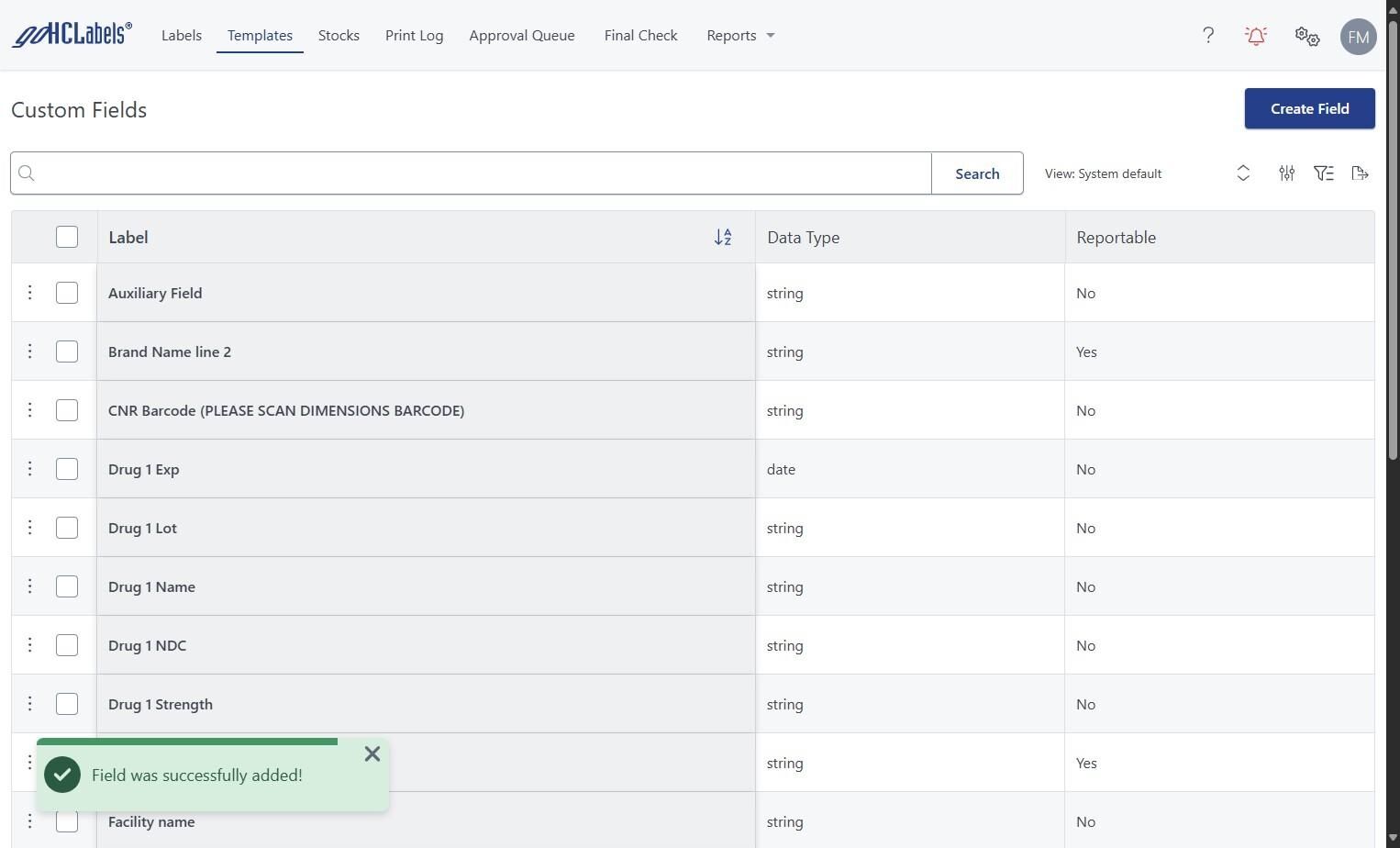Open the FM user avatar menu
The height and width of the screenshot is (848, 1400).
point(1358,37)
